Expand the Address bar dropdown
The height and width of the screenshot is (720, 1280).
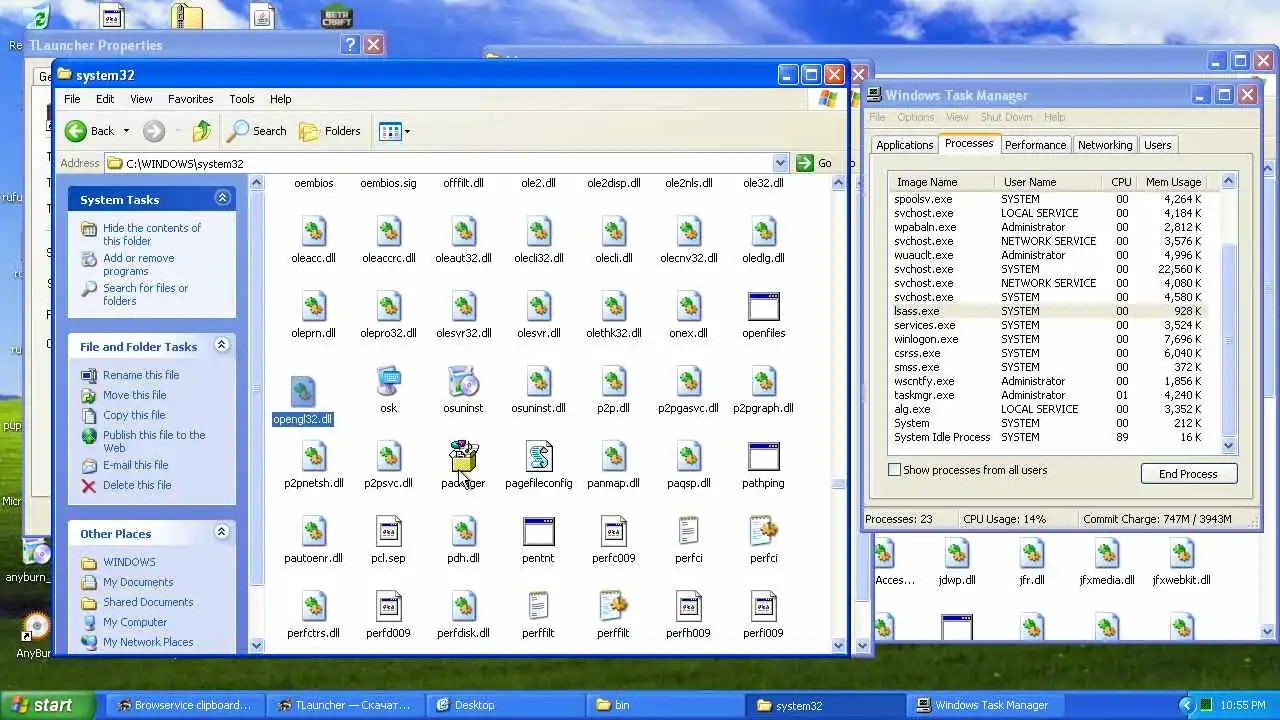(x=780, y=163)
